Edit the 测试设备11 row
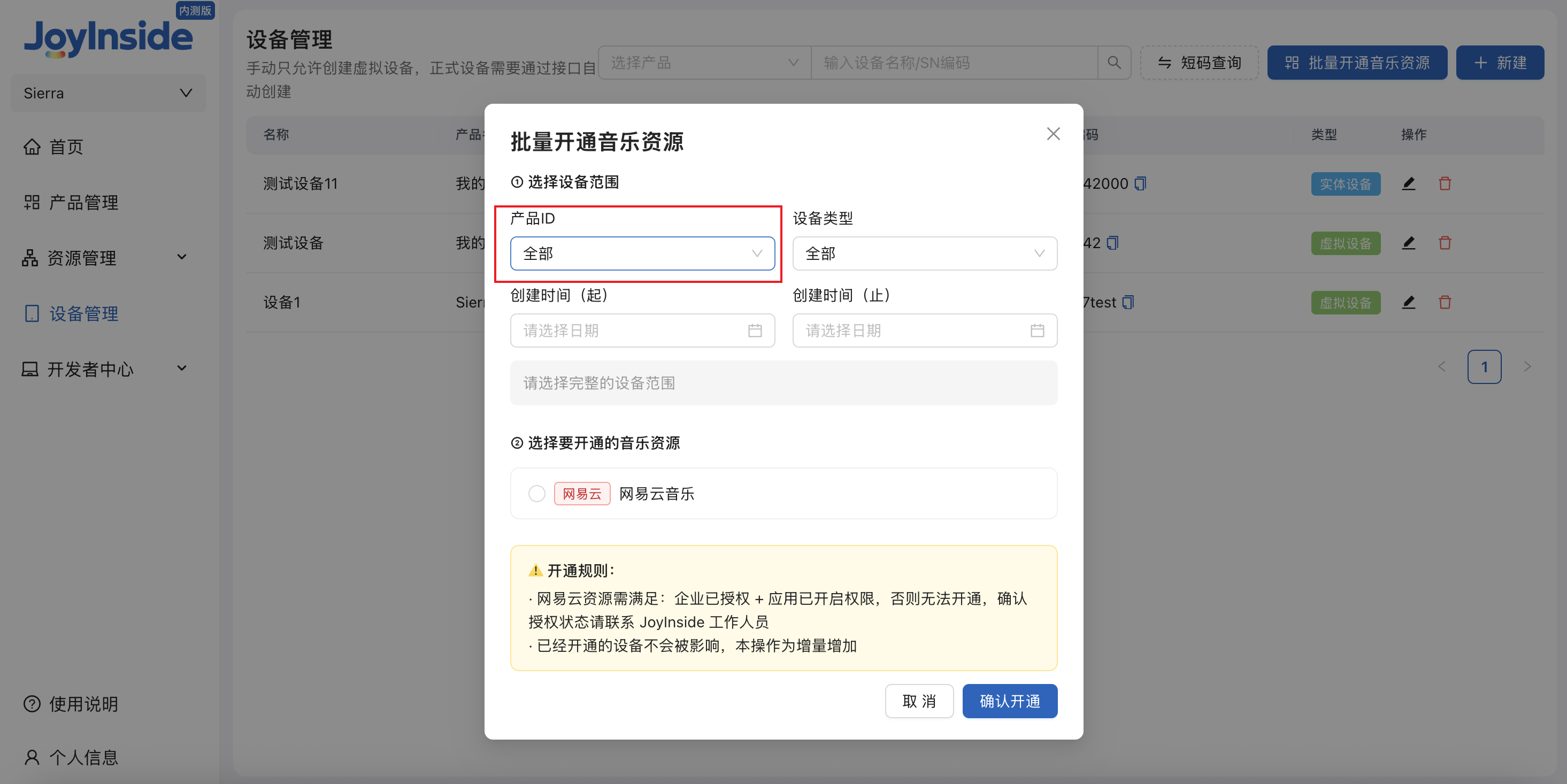This screenshot has height=784, width=1567. [x=1408, y=183]
